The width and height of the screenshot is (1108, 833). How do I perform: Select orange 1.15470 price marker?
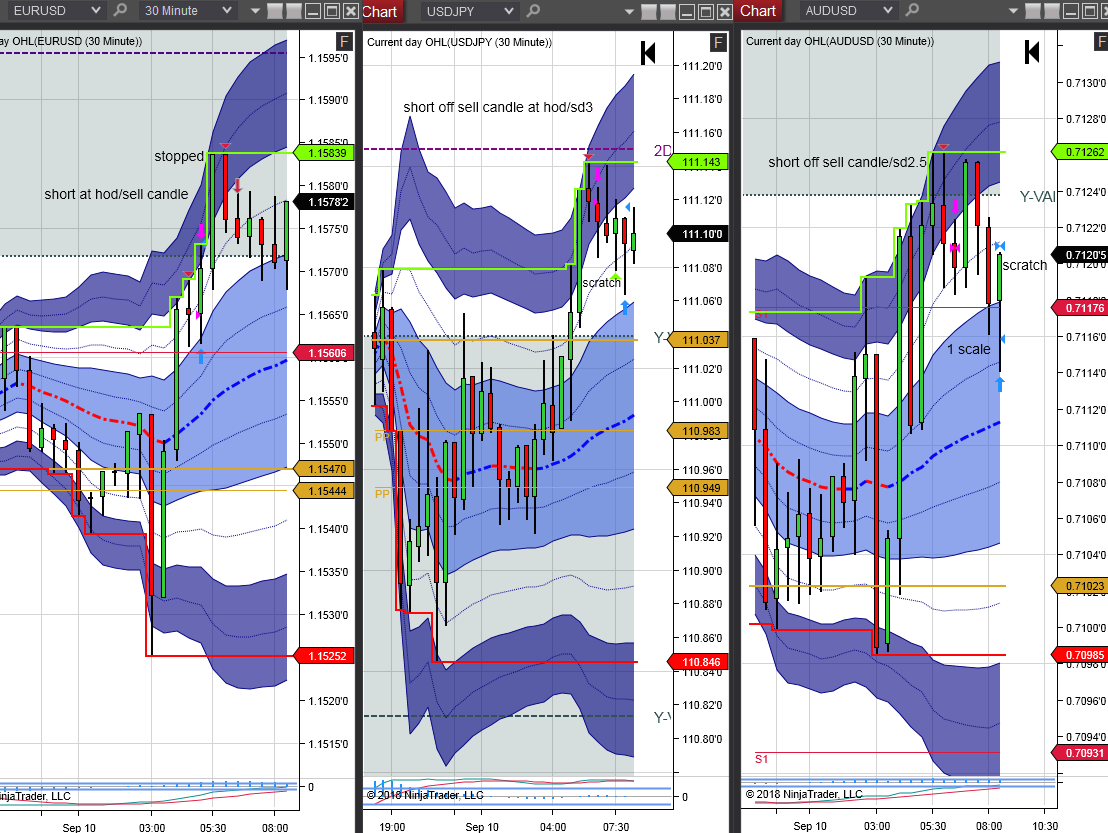click(x=324, y=468)
